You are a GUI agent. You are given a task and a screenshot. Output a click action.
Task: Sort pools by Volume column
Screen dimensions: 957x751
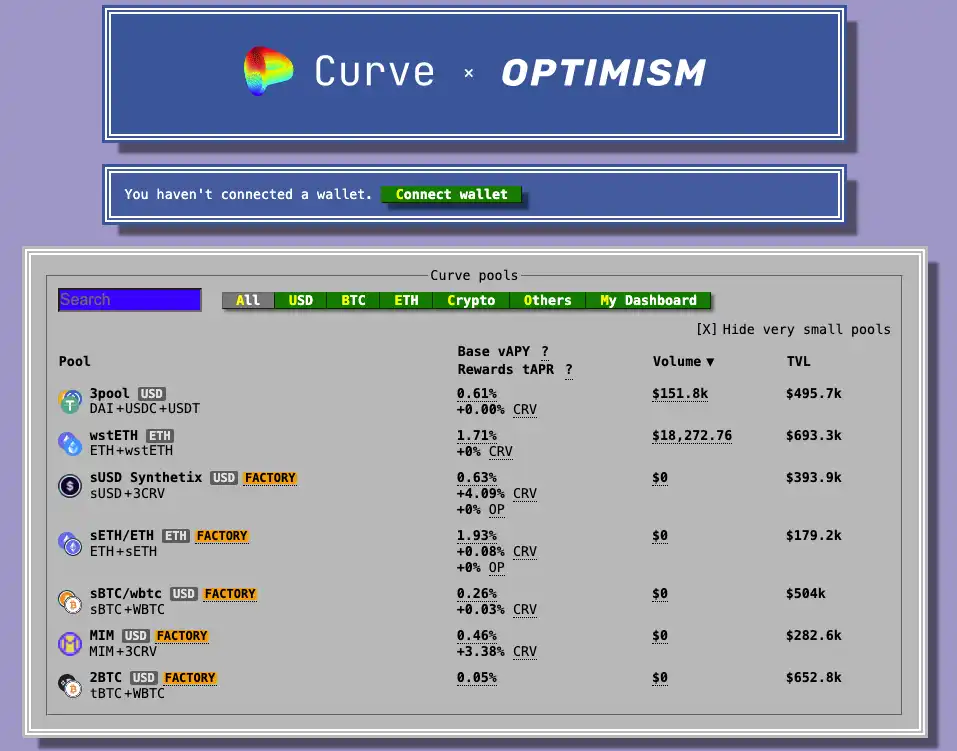click(x=683, y=362)
